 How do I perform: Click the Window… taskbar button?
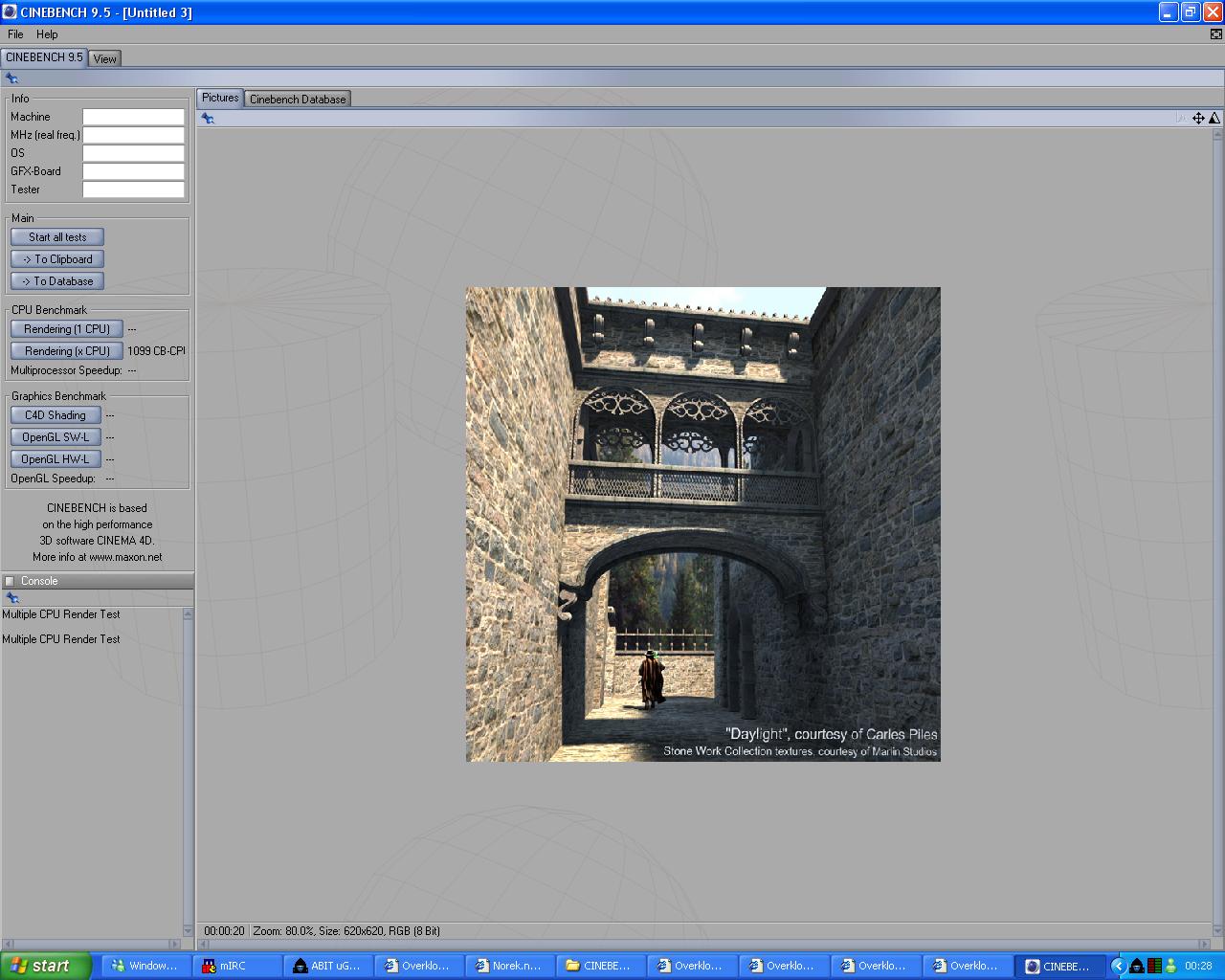coord(146,966)
